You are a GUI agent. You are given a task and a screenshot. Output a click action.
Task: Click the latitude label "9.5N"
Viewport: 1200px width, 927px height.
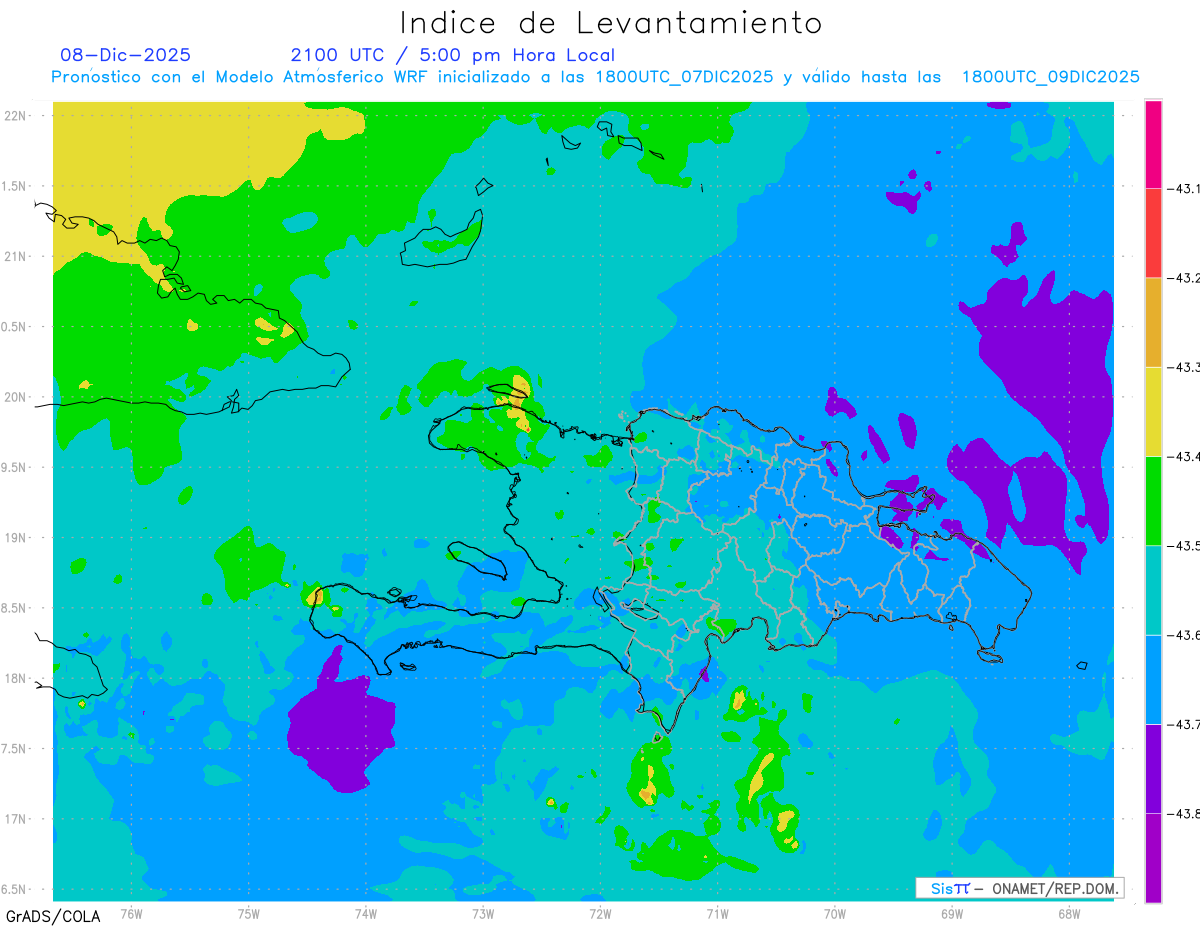tap(15, 467)
